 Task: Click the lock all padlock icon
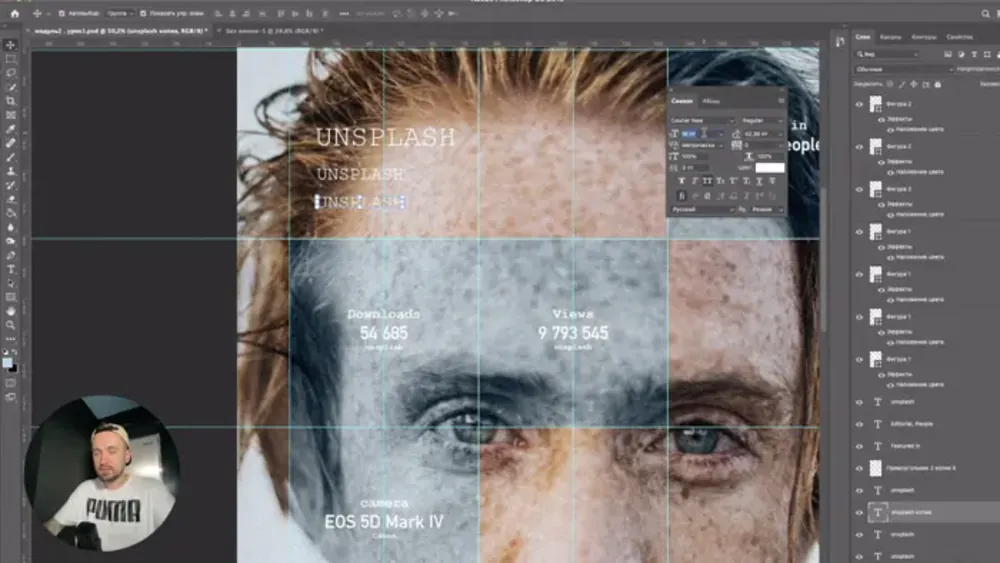pyautogui.click(x=938, y=84)
